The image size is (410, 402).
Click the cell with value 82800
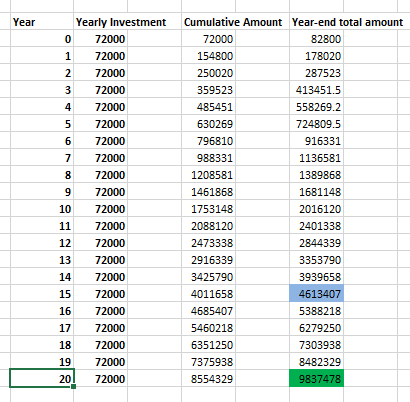coord(316,39)
